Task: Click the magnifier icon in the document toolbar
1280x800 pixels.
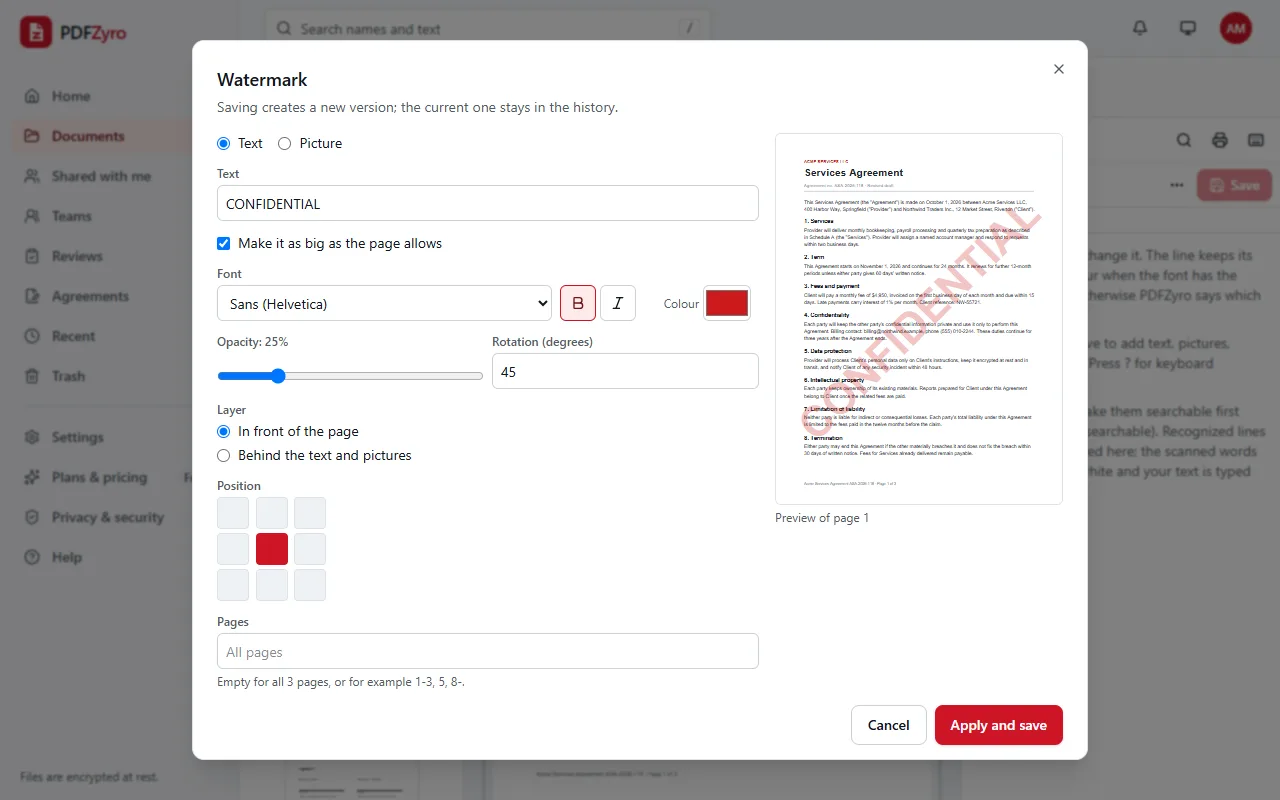Action: point(1184,140)
